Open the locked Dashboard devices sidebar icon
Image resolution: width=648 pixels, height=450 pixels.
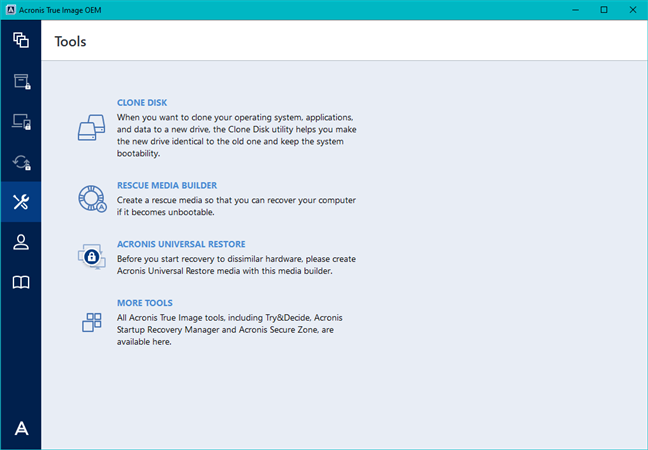pyautogui.click(x=21, y=122)
